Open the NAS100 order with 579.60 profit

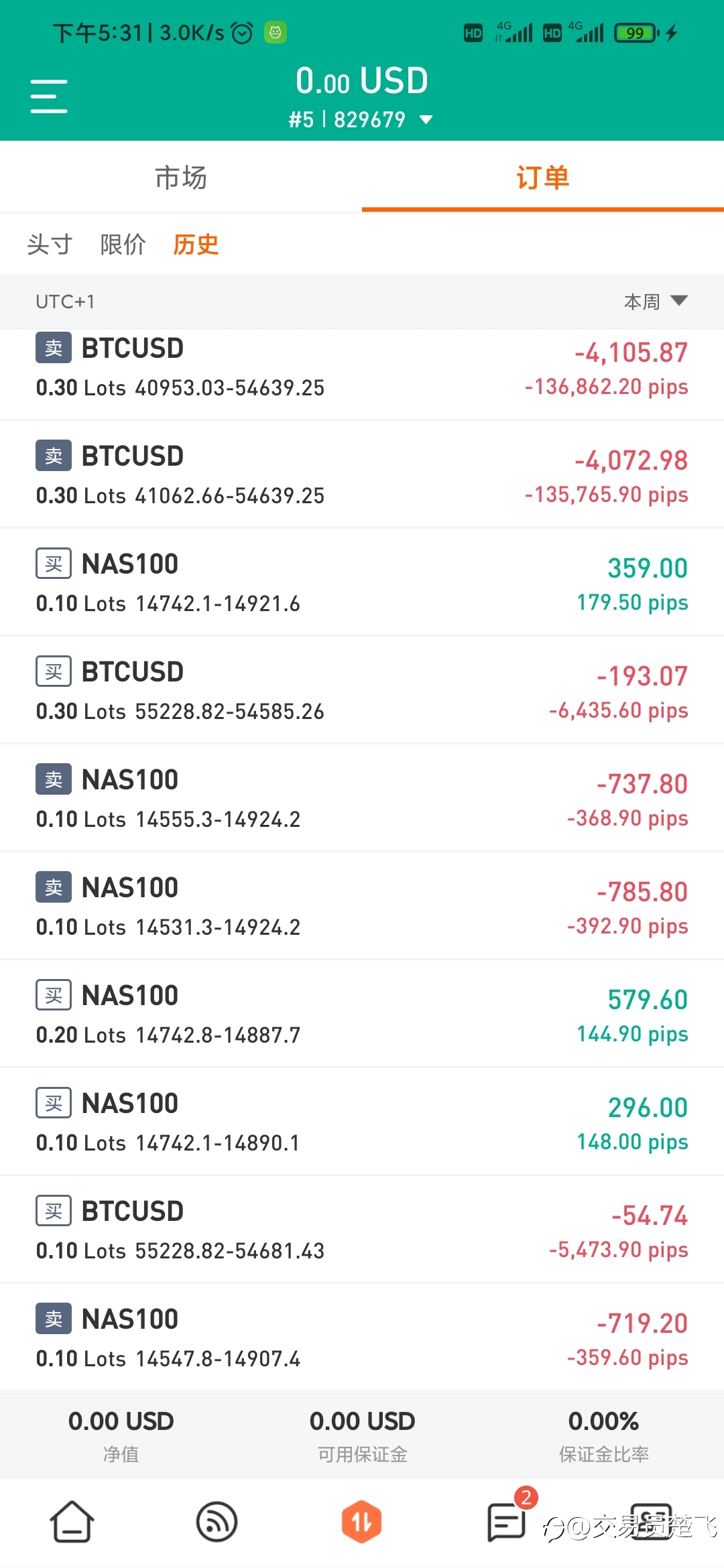[x=362, y=1015]
